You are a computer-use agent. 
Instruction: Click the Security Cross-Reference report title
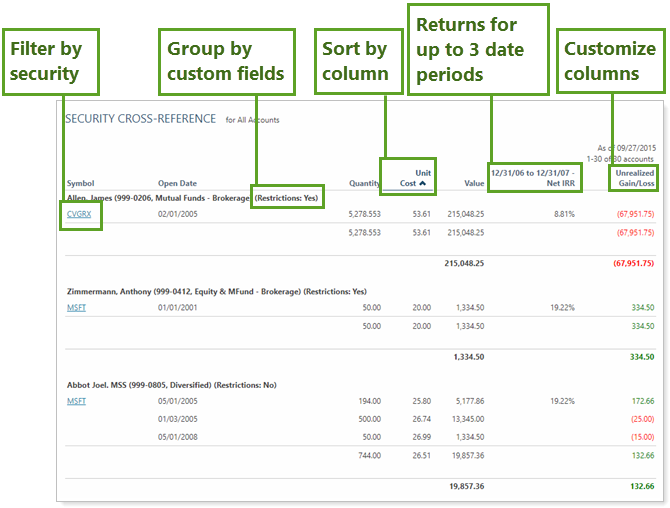pyautogui.click(x=140, y=119)
